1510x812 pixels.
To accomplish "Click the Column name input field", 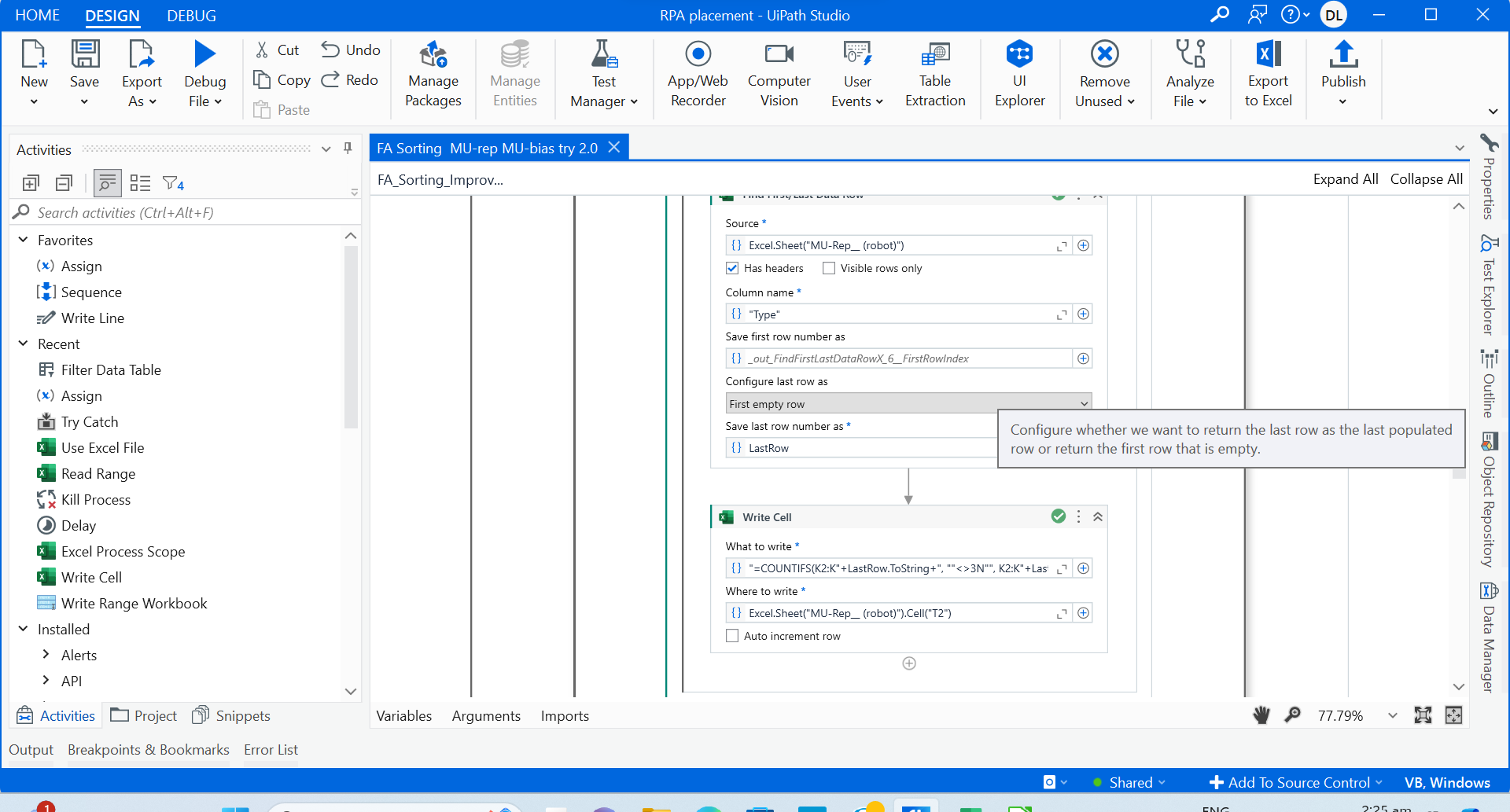I will [899, 314].
